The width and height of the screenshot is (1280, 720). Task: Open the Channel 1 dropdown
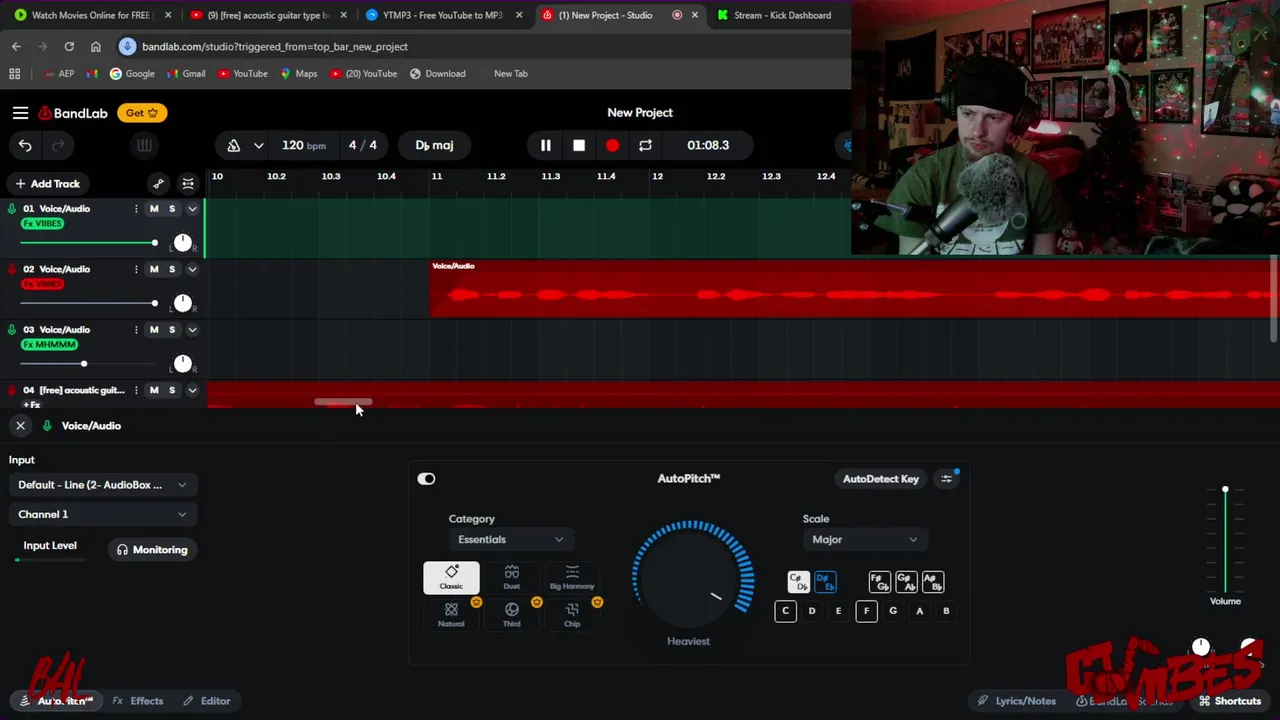click(102, 514)
